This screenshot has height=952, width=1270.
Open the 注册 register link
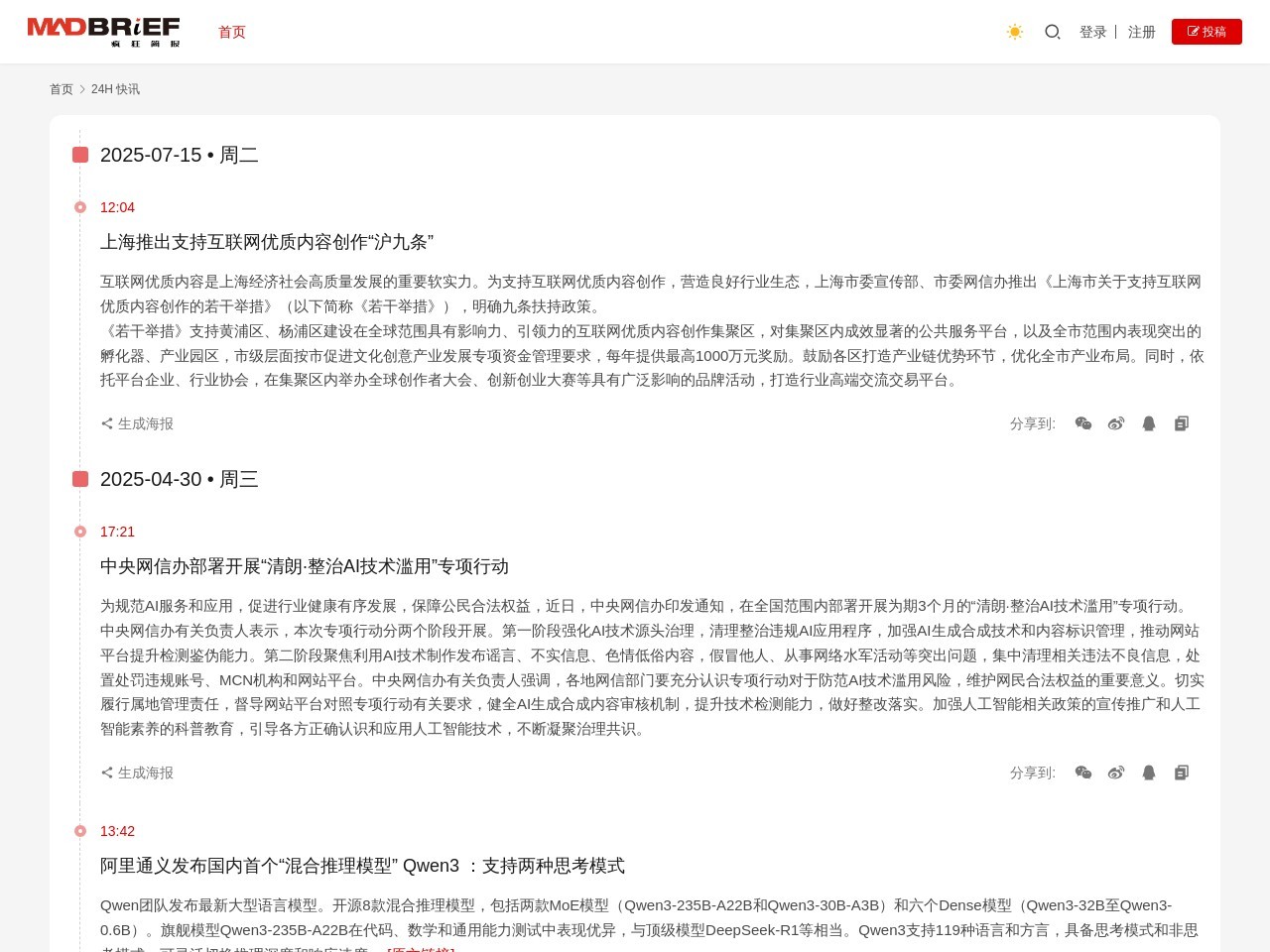coord(1141,32)
